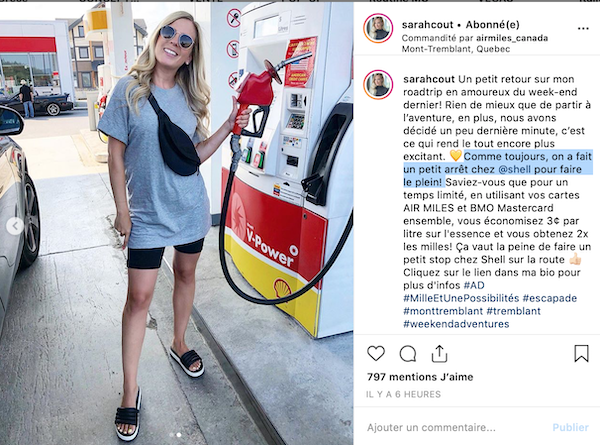
Task: Open Mont-Tremblant, Quebec location page
Action: [456, 49]
